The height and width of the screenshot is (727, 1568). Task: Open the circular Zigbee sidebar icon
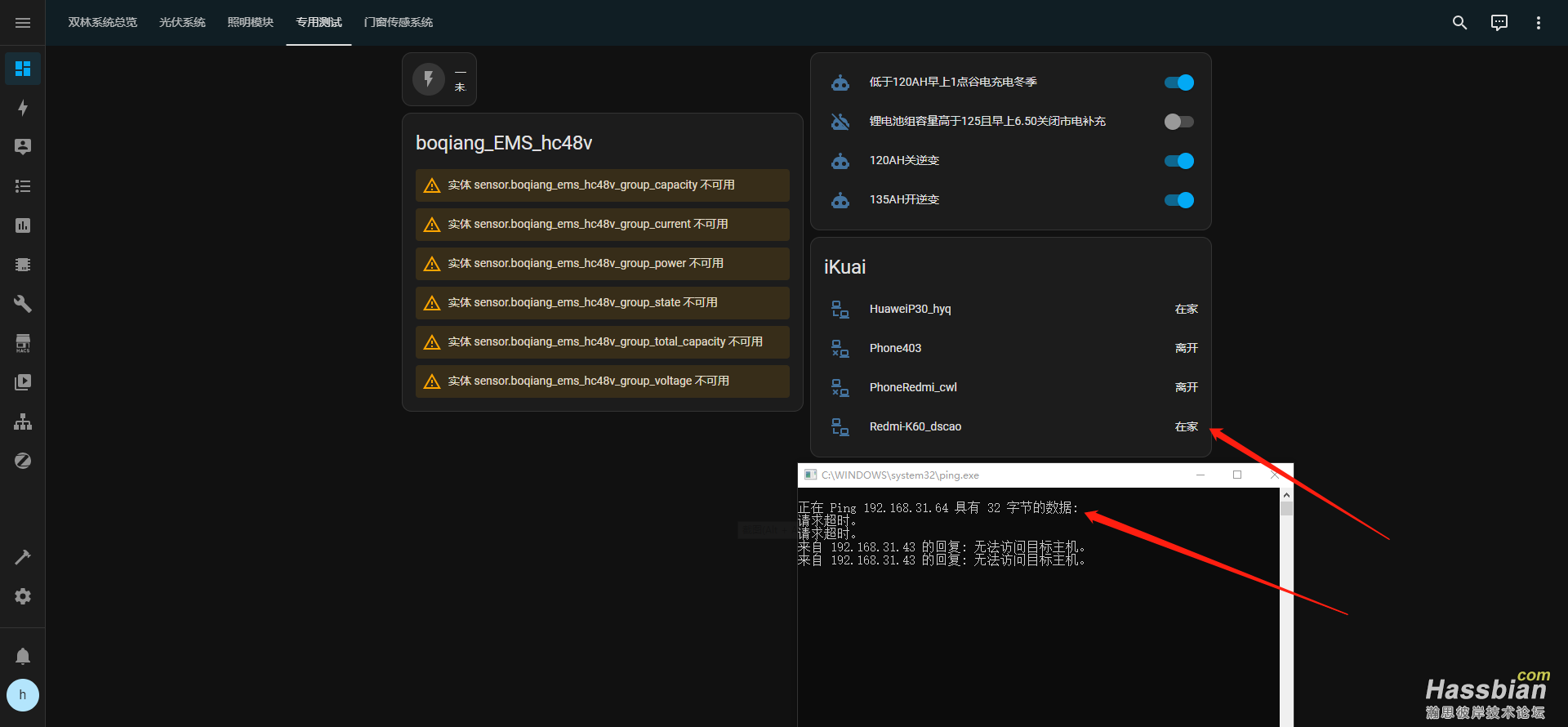click(x=23, y=461)
